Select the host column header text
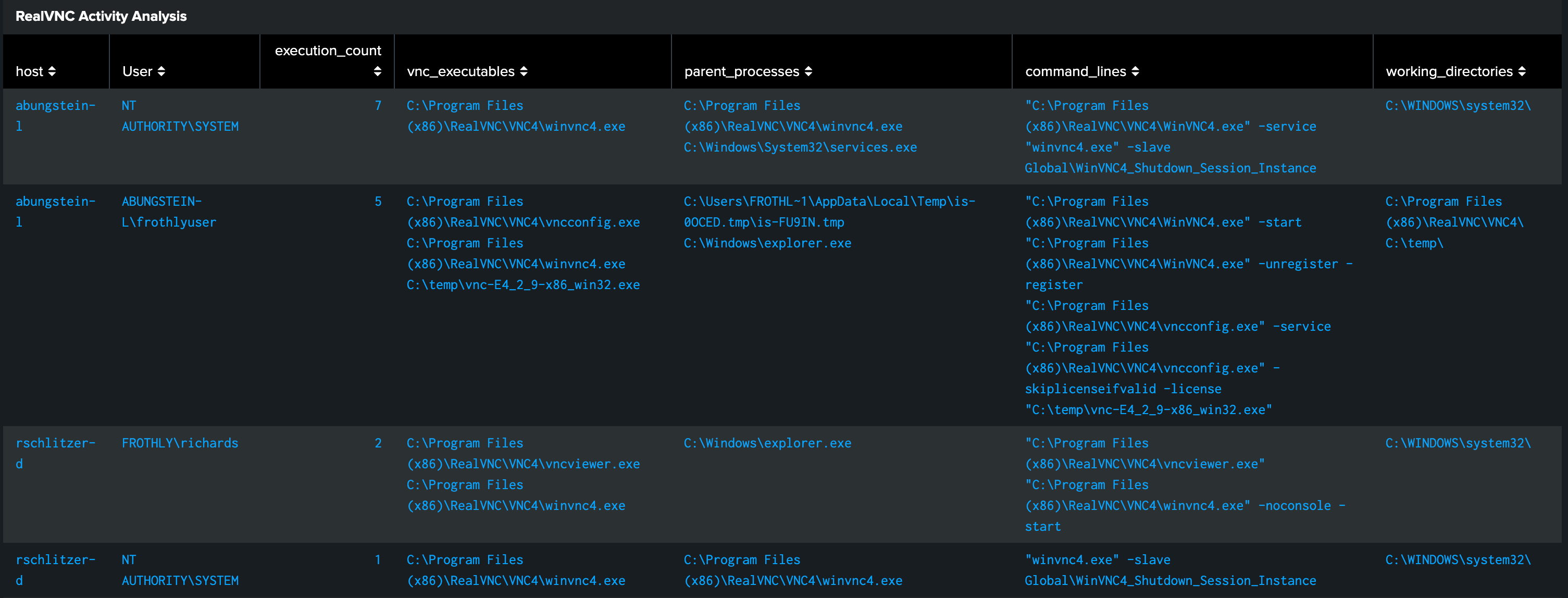This screenshot has width=1568, height=598. (x=29, y=72)
